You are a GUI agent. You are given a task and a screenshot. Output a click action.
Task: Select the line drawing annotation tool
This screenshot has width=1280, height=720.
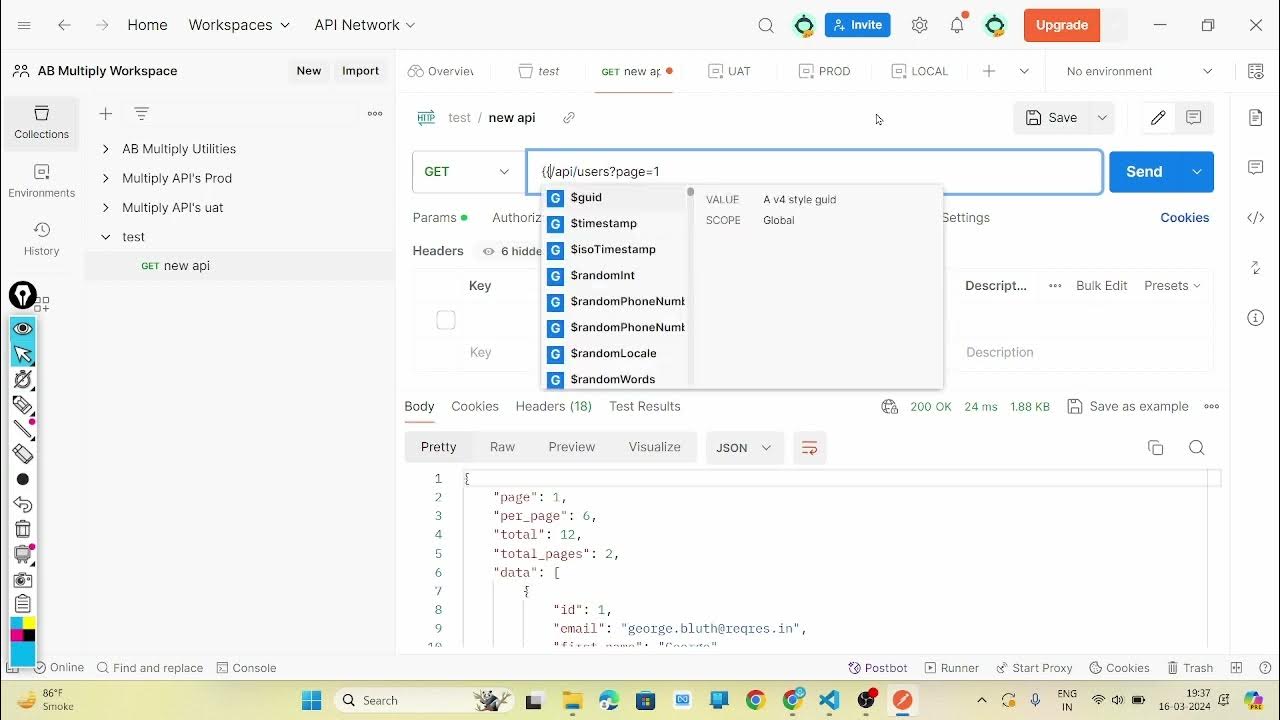tap(23, 429)
